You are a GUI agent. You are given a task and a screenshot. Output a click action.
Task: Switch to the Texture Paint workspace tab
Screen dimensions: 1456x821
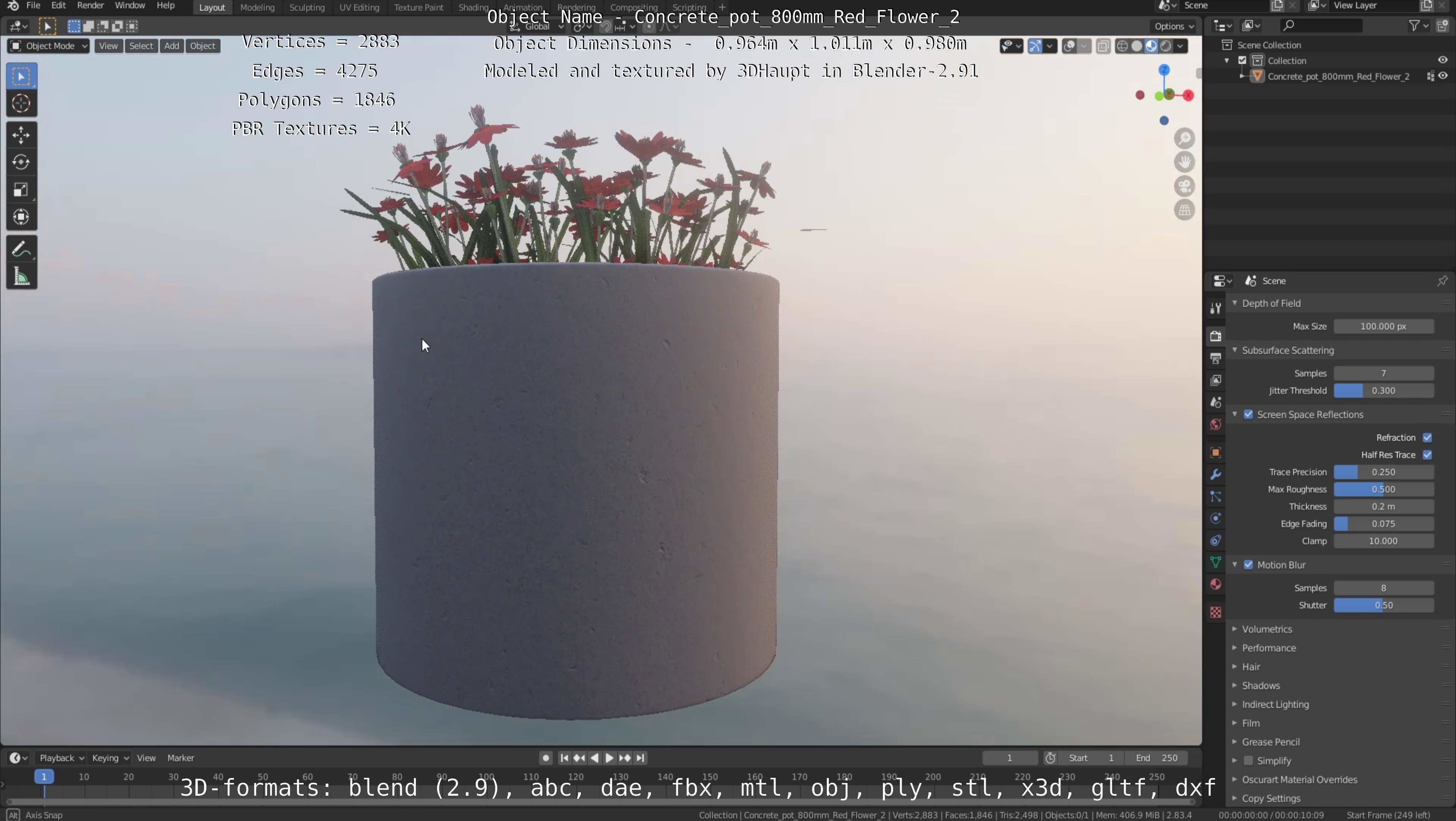pos(418,7)
